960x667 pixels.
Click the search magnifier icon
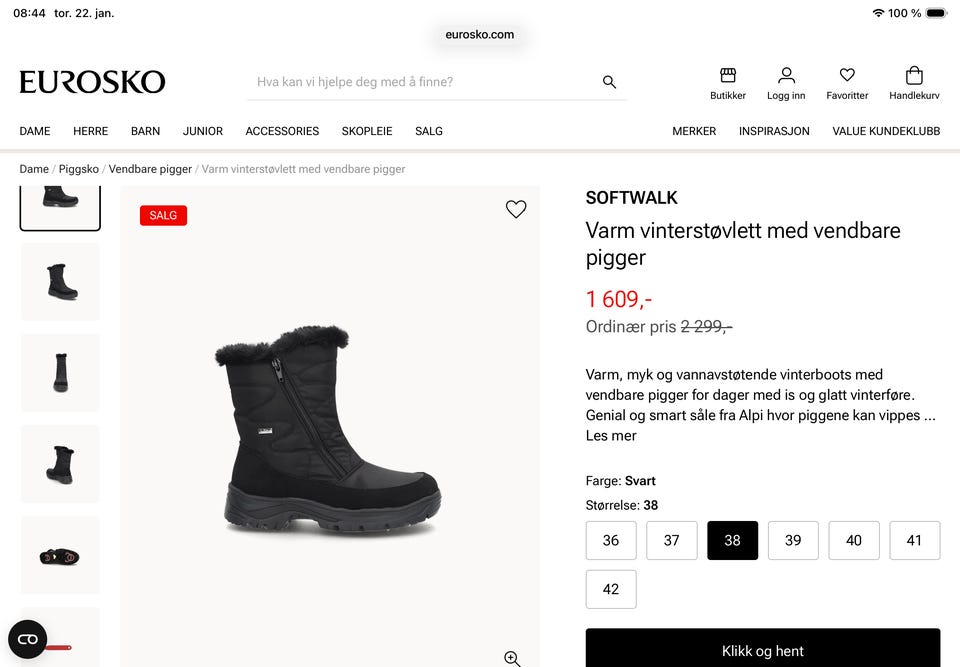click(x=609, y=82)
